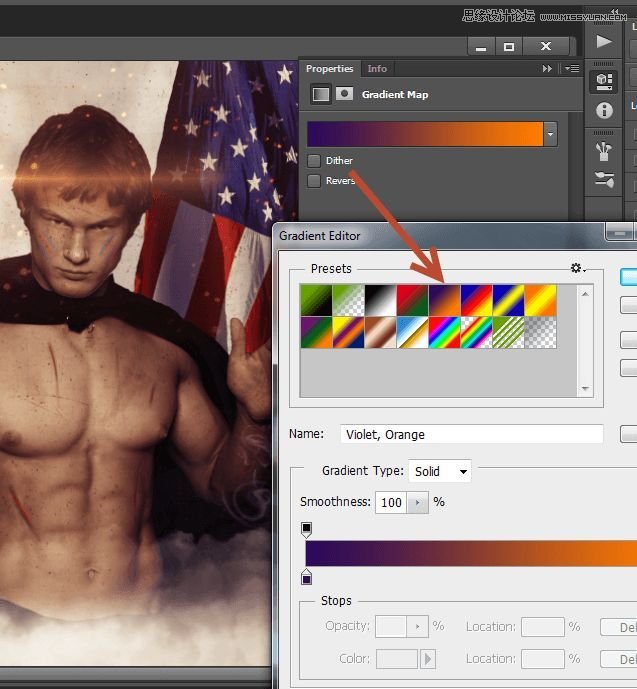The width and height of the screenshot is (637, 689).
Task: Select the Copper gradient preset
Action: (380, 333)
